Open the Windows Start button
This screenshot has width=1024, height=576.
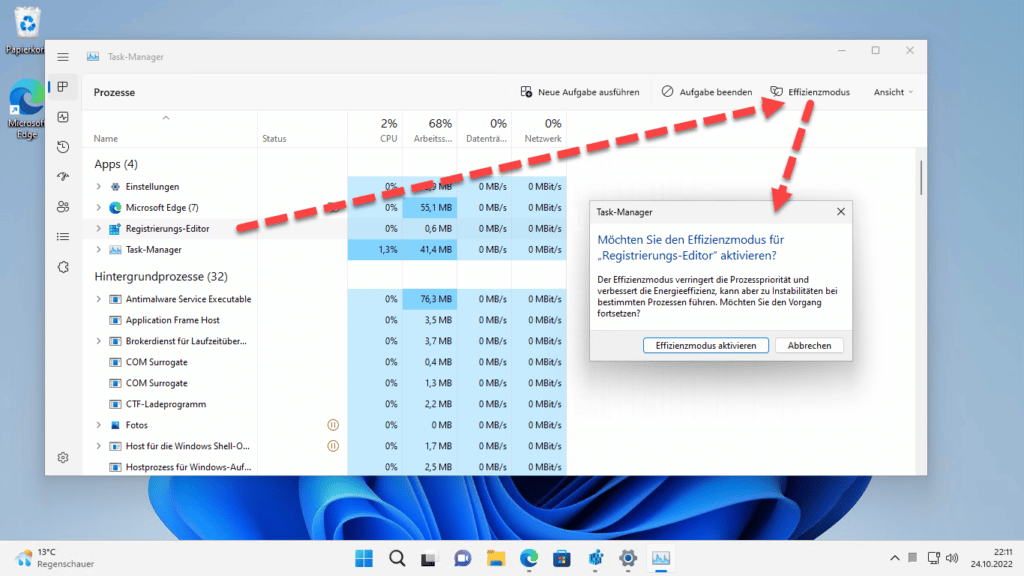(364, 558)
